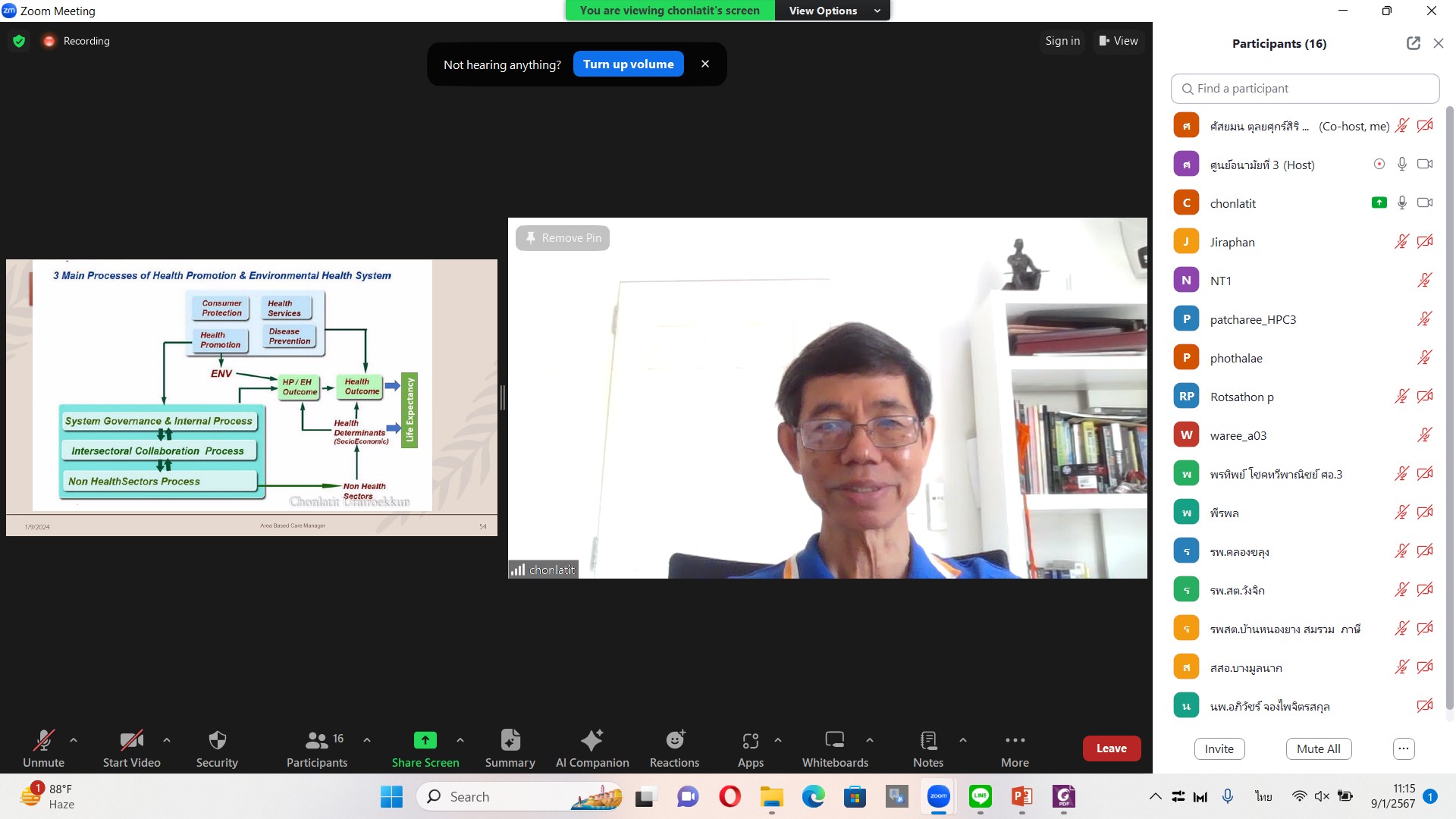Toggle microphone for the Host participant
The image size is (1456, 819).
pyautogui.click(x=1402, y=165)
